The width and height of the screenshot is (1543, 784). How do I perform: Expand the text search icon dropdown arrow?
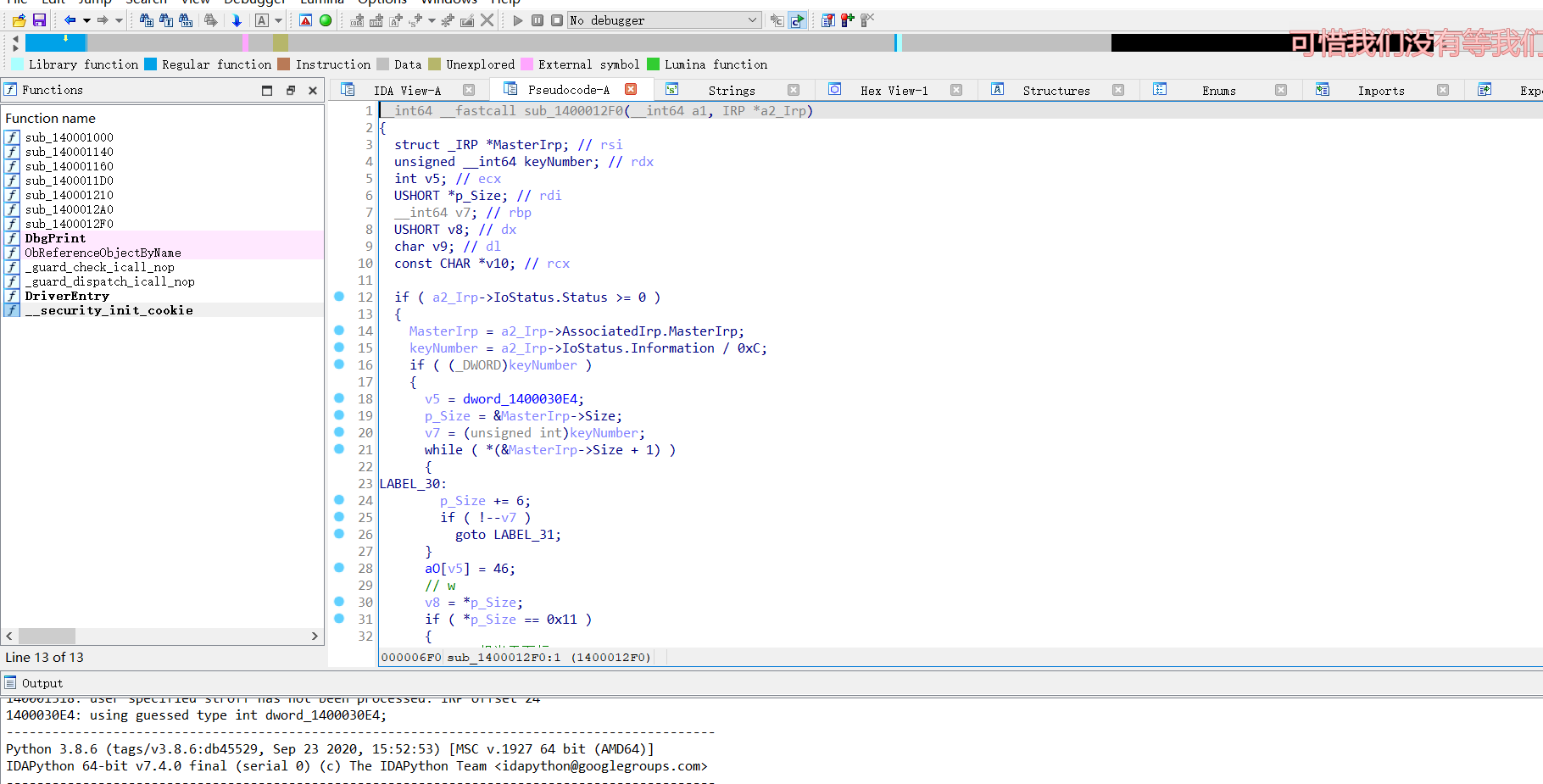278,20
